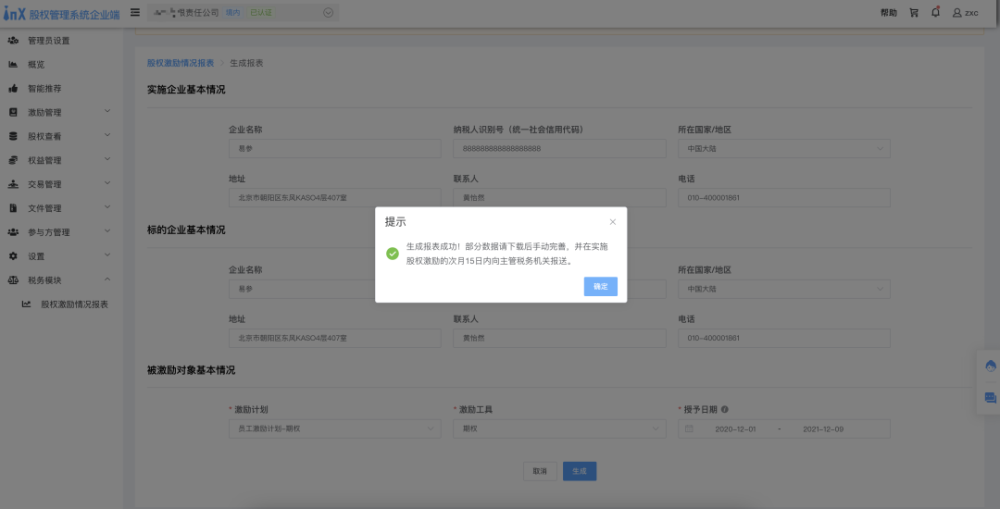Click the 股权激励情况报表 breadcrumb link
This screenshot has width=1000, height=509.
click(180, 63)
